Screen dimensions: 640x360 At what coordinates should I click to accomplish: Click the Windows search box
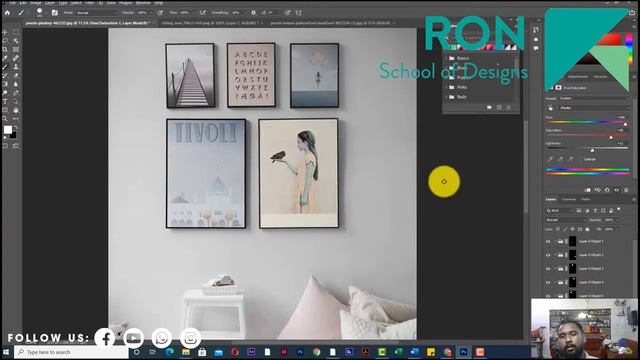point(71,352)
